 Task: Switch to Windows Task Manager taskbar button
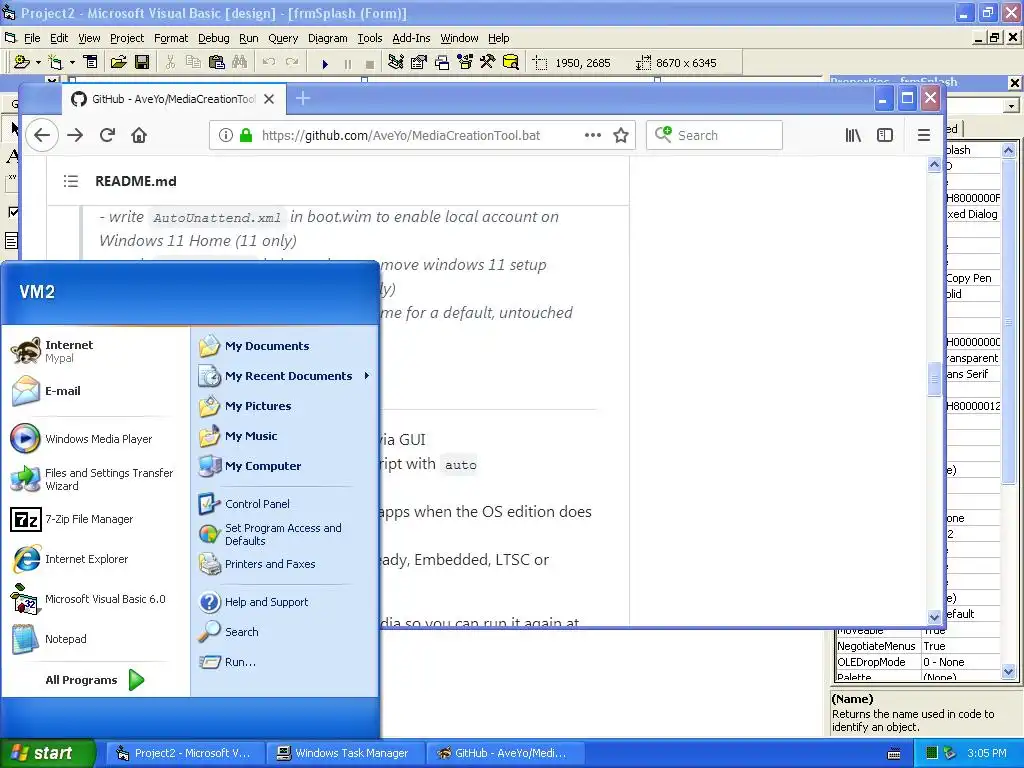click(345, 753)
